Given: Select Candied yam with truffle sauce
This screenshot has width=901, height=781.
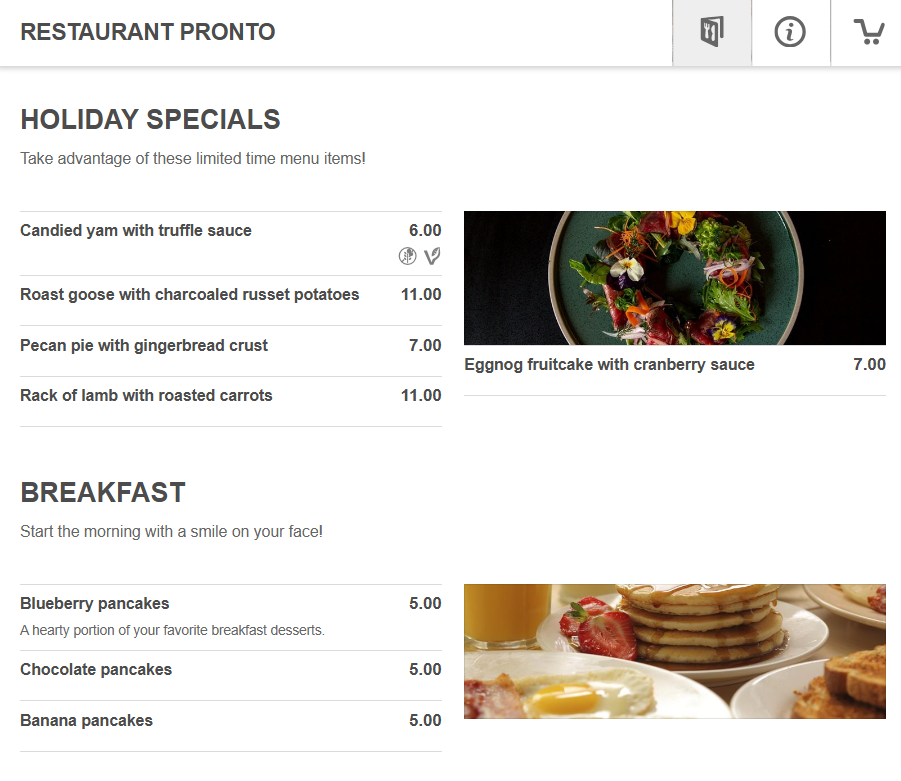Looking at the screenshot, I should tap(136, 231).
